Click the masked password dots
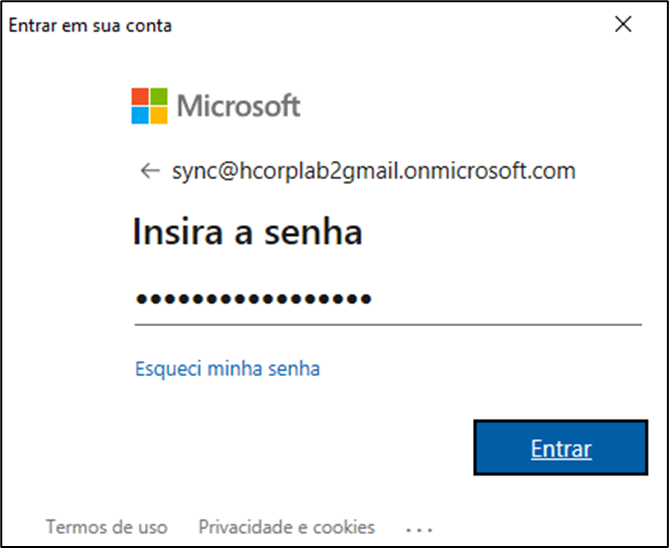Screen dimensions: 669x548 point(253,299)
